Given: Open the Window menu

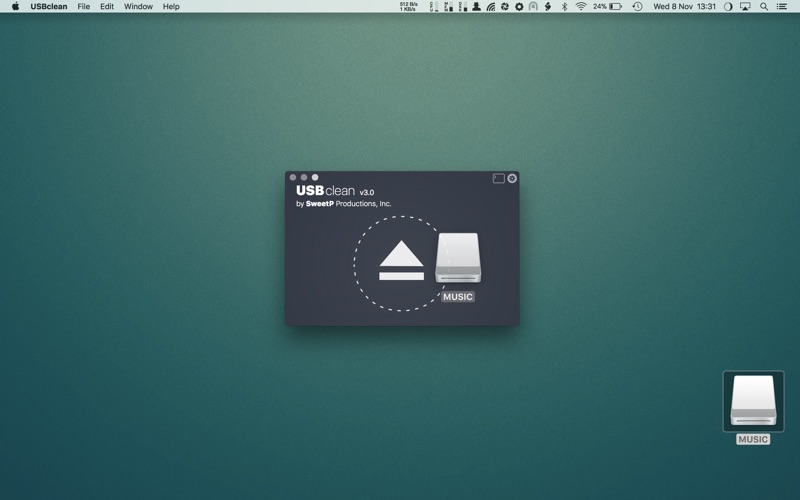Looking at the screenshot, I should coord(138,6).
